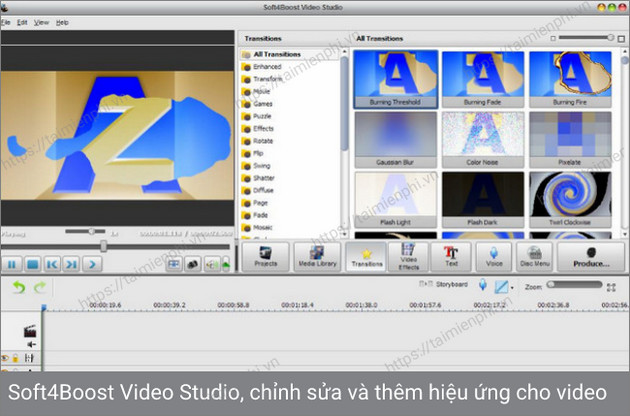Switch to the Transitions section
This screenshot has height=416, width=630.
tap(366, 257)
